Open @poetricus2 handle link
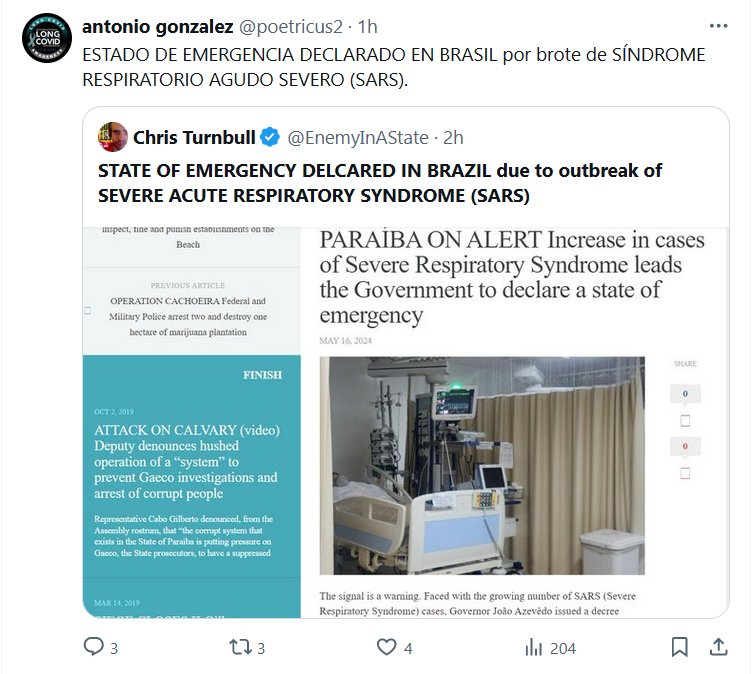Image resolution: width=756 pixels, height=674 pixels. click(291, 27)
